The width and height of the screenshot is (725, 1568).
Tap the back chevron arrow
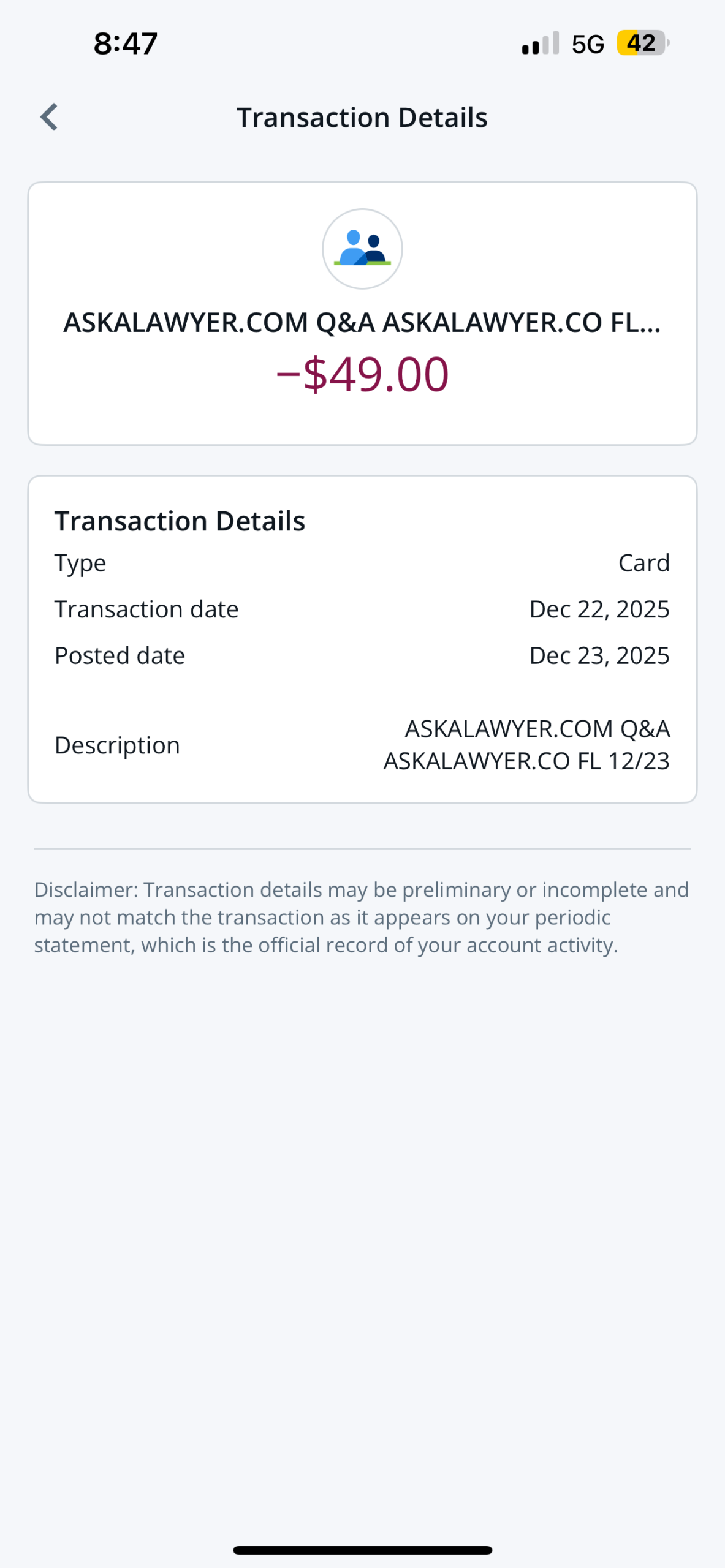pyautogui.click(x=49, y=117)
